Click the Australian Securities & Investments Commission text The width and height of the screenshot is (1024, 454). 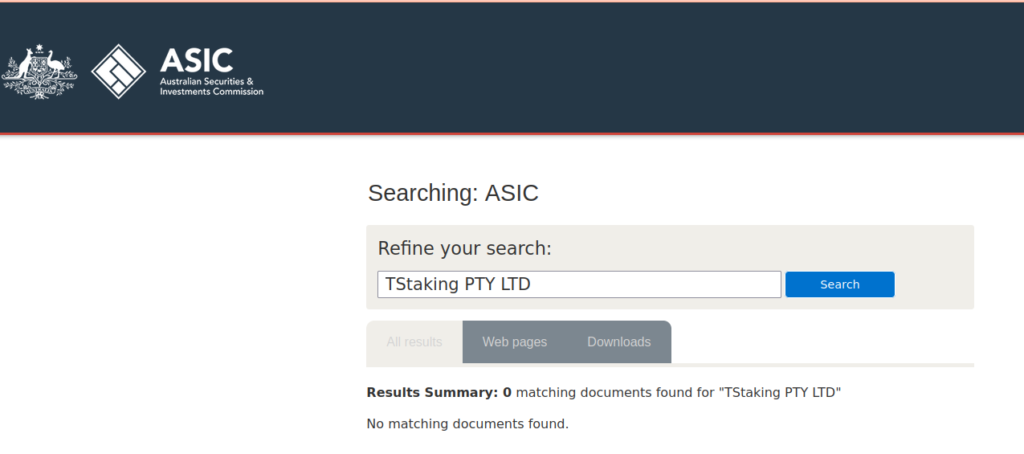point(212,87)
